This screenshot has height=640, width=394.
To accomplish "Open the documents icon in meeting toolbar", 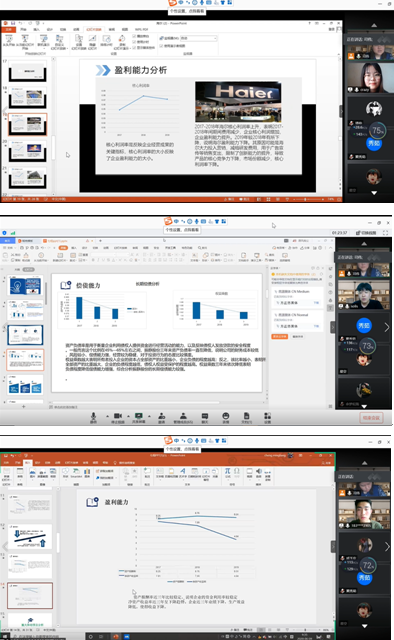I will pyautogui.click(x=247, y=416).
